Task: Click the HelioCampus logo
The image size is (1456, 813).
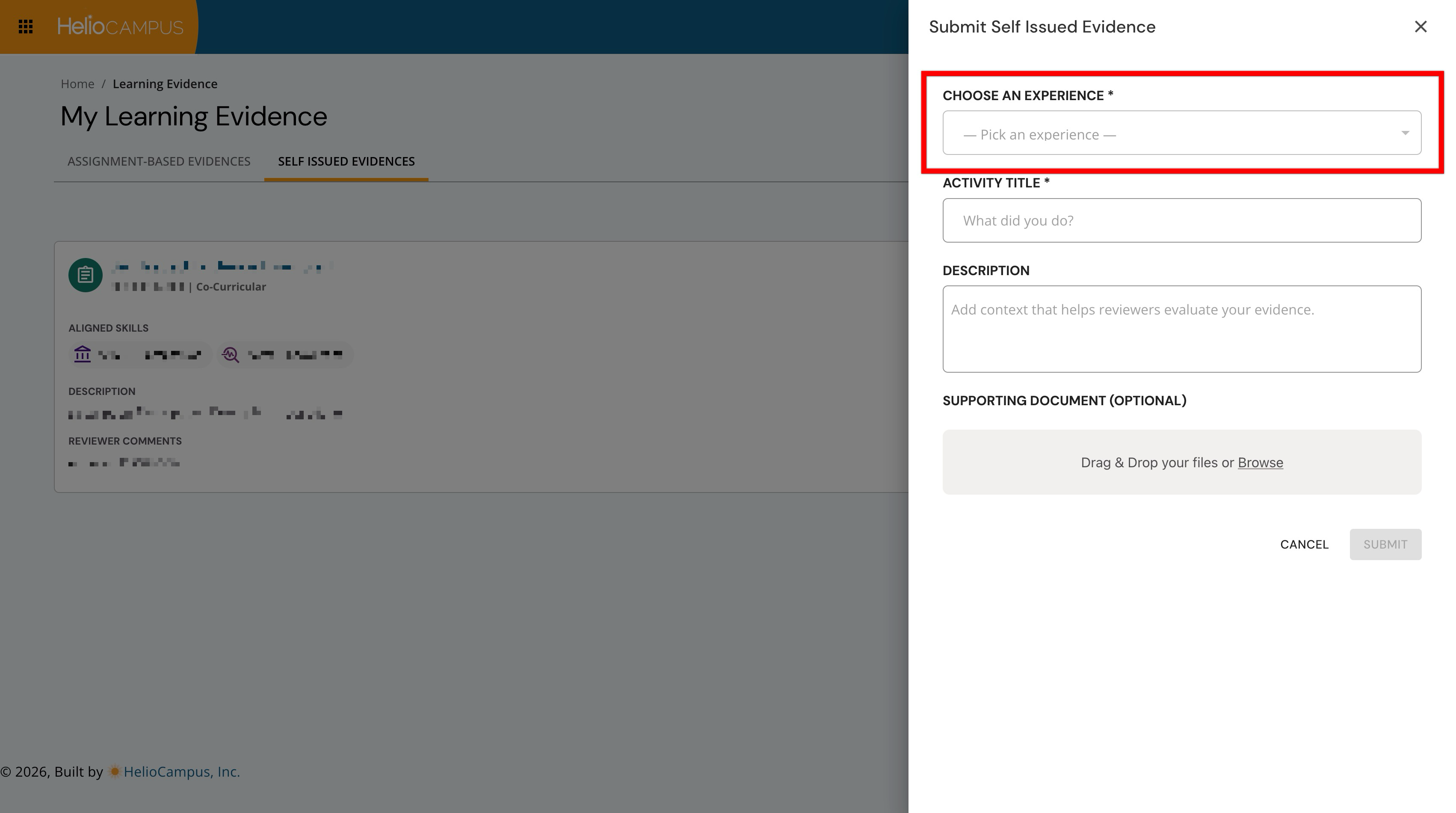Action: pyautogui.click(x=120, y=27)
